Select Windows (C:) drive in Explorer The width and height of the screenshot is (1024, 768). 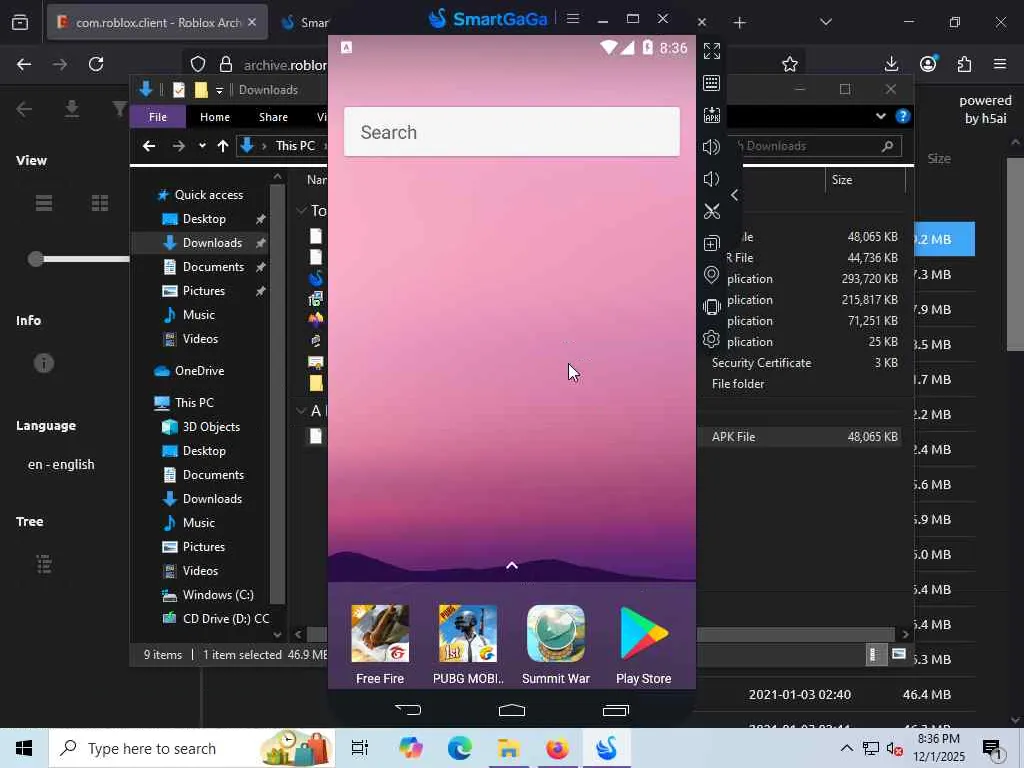tap(208, 594)
